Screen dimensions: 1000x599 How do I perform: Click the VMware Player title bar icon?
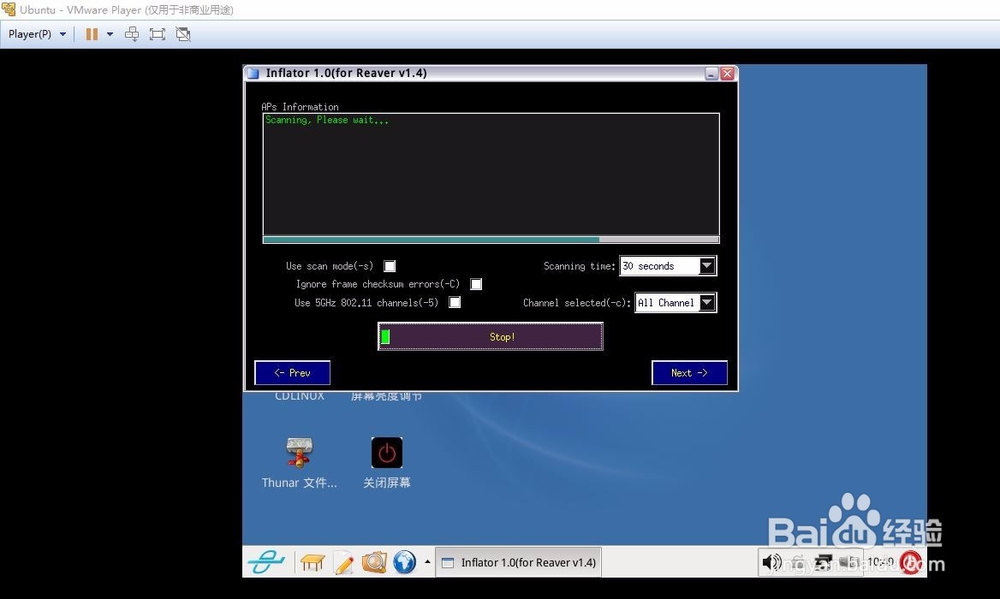pos(9,10)
